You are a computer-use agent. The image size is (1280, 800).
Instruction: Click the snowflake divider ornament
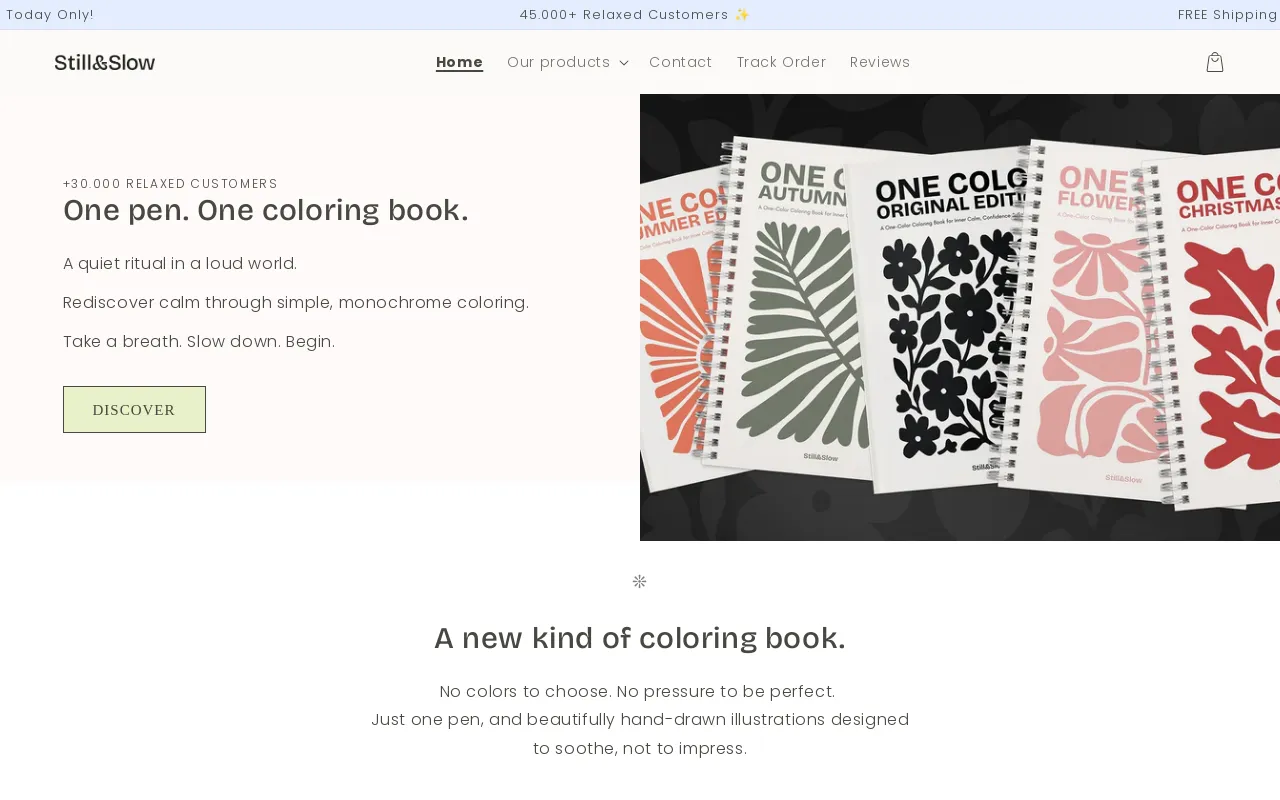click(x=640, y=581)
